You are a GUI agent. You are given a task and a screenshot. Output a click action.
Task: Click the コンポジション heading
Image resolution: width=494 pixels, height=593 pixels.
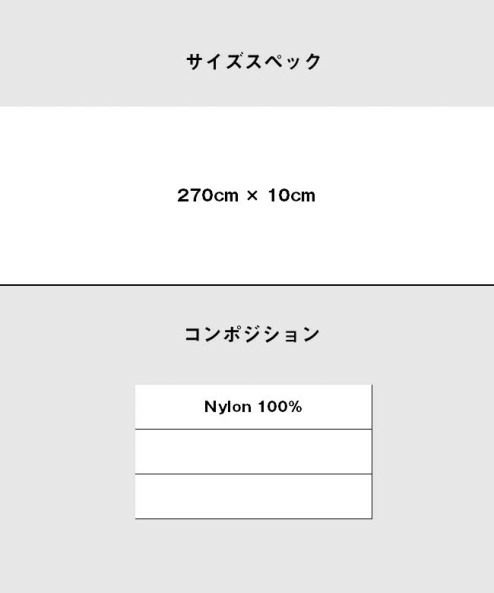coord(252,334)
